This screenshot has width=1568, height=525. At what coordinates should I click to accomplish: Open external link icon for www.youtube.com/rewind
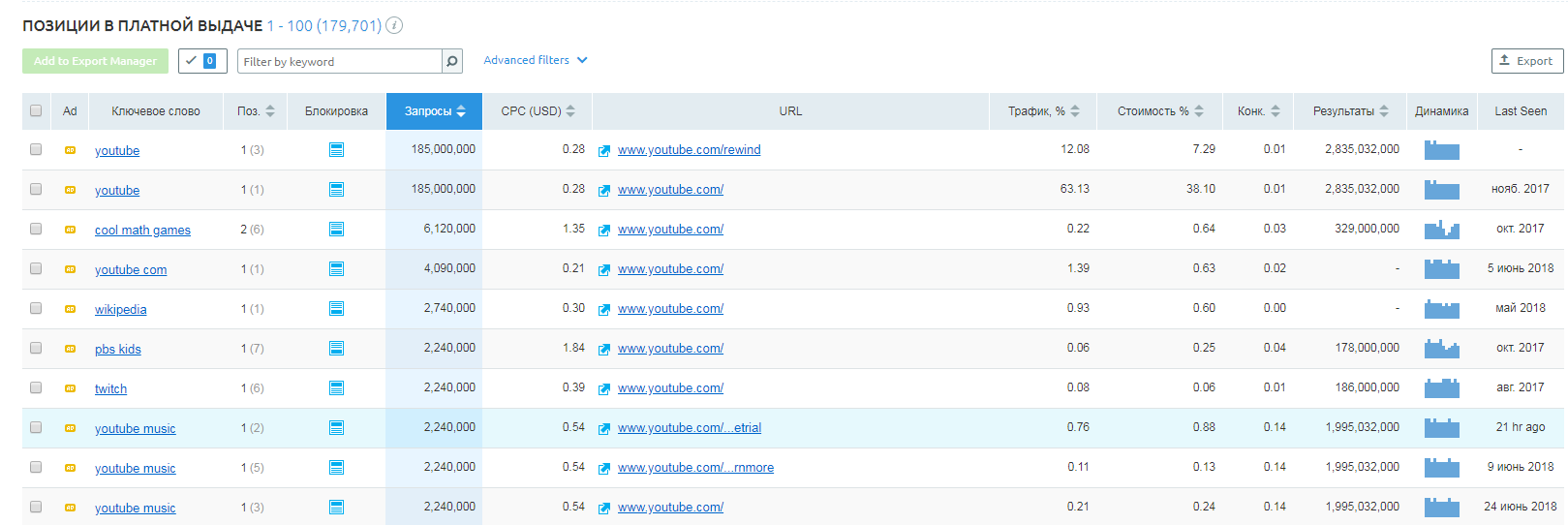[604, 150]
